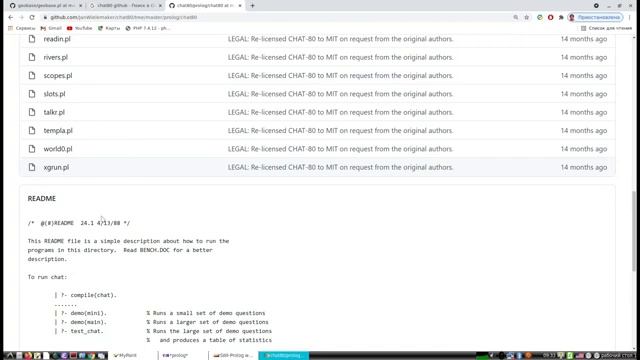Open the LEGAL commit message for world0.pl
The height and width of the screenshot is (360, 640).
(340, 149)
